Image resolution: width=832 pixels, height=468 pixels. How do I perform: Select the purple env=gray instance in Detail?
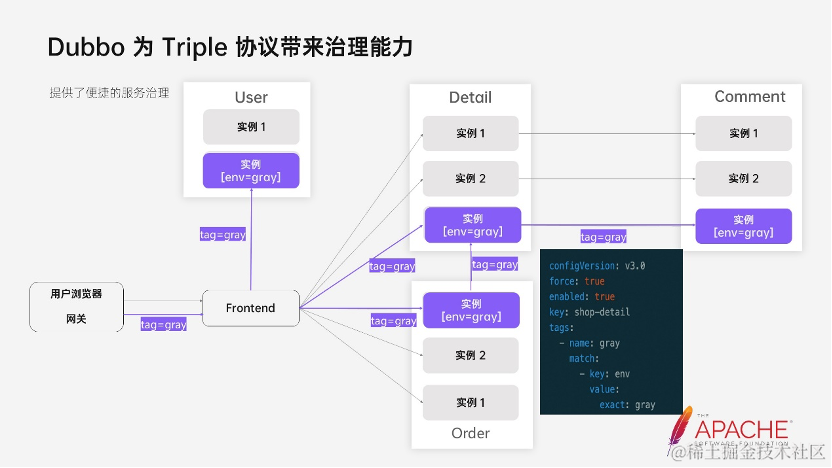click(473, 225)
